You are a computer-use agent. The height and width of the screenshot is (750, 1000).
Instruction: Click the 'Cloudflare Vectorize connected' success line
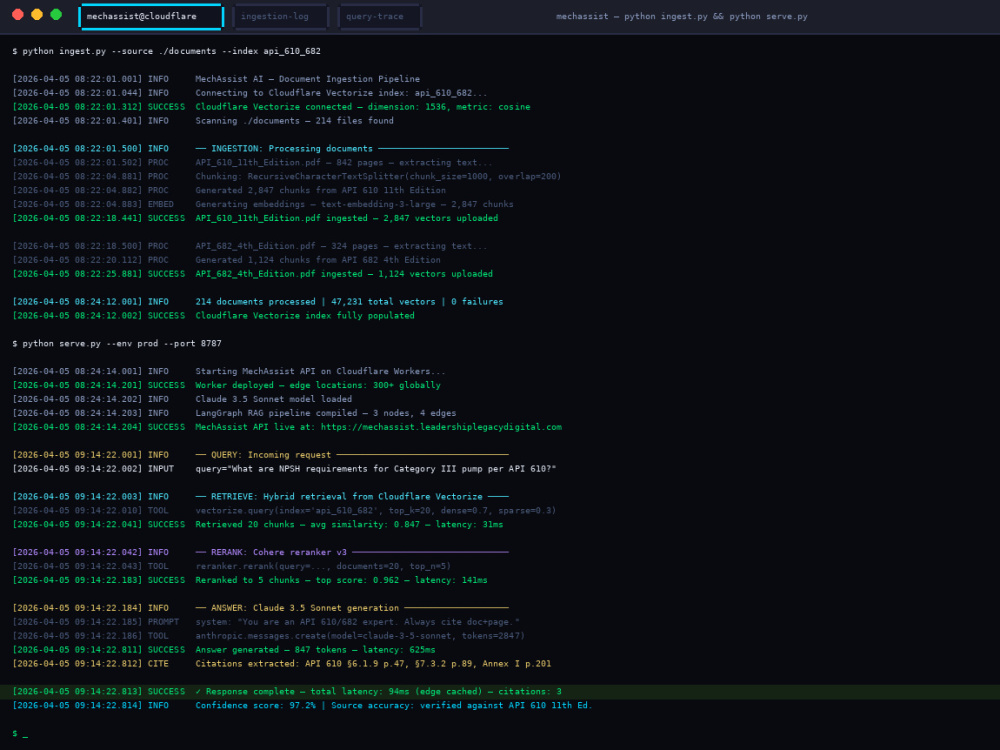[x=272, y=107]
